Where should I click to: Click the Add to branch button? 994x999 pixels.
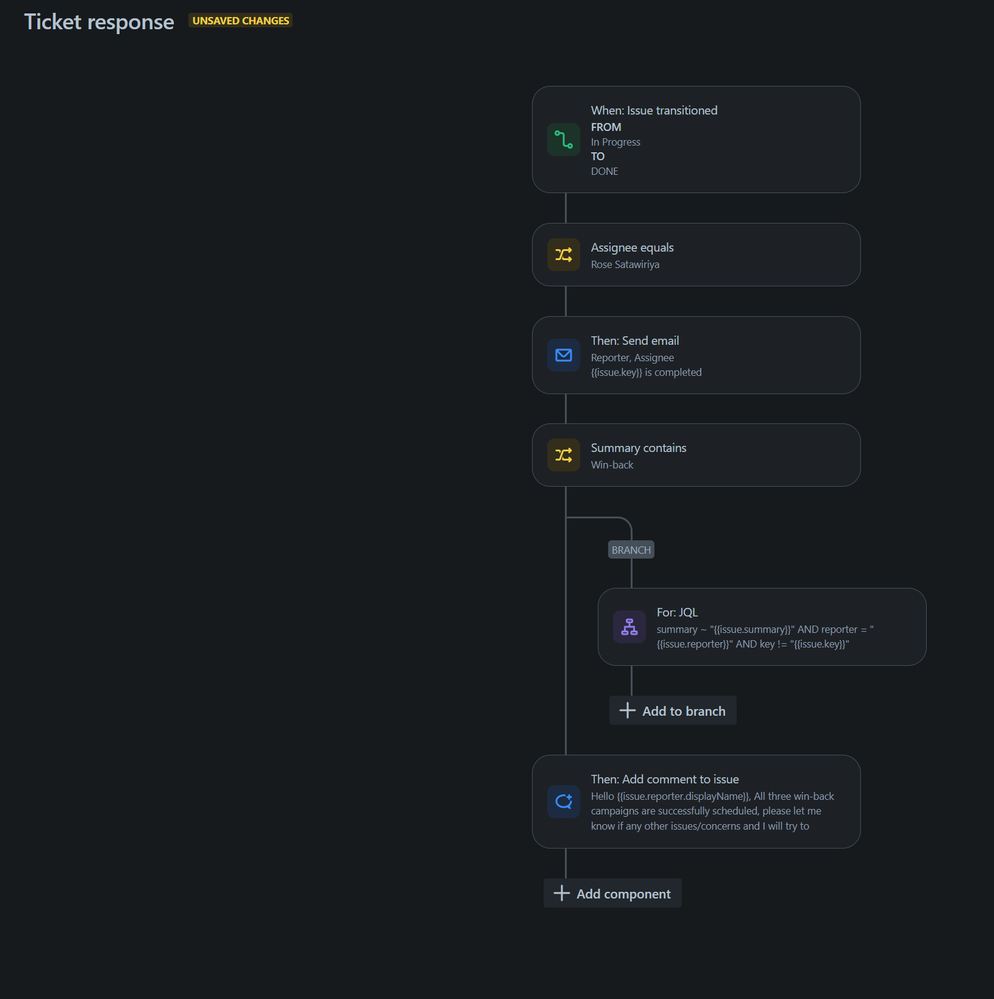672,710
